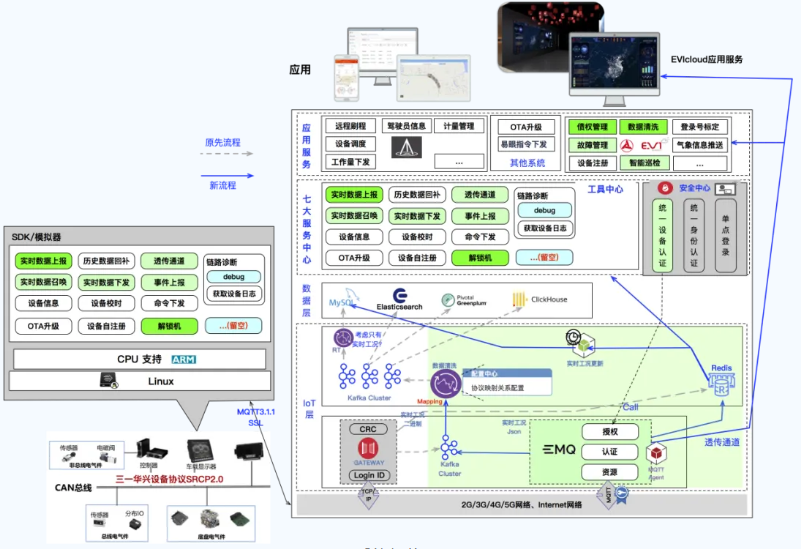
Task: Click the dark tower image under 驾驶员信息
Action: (406, 147)
